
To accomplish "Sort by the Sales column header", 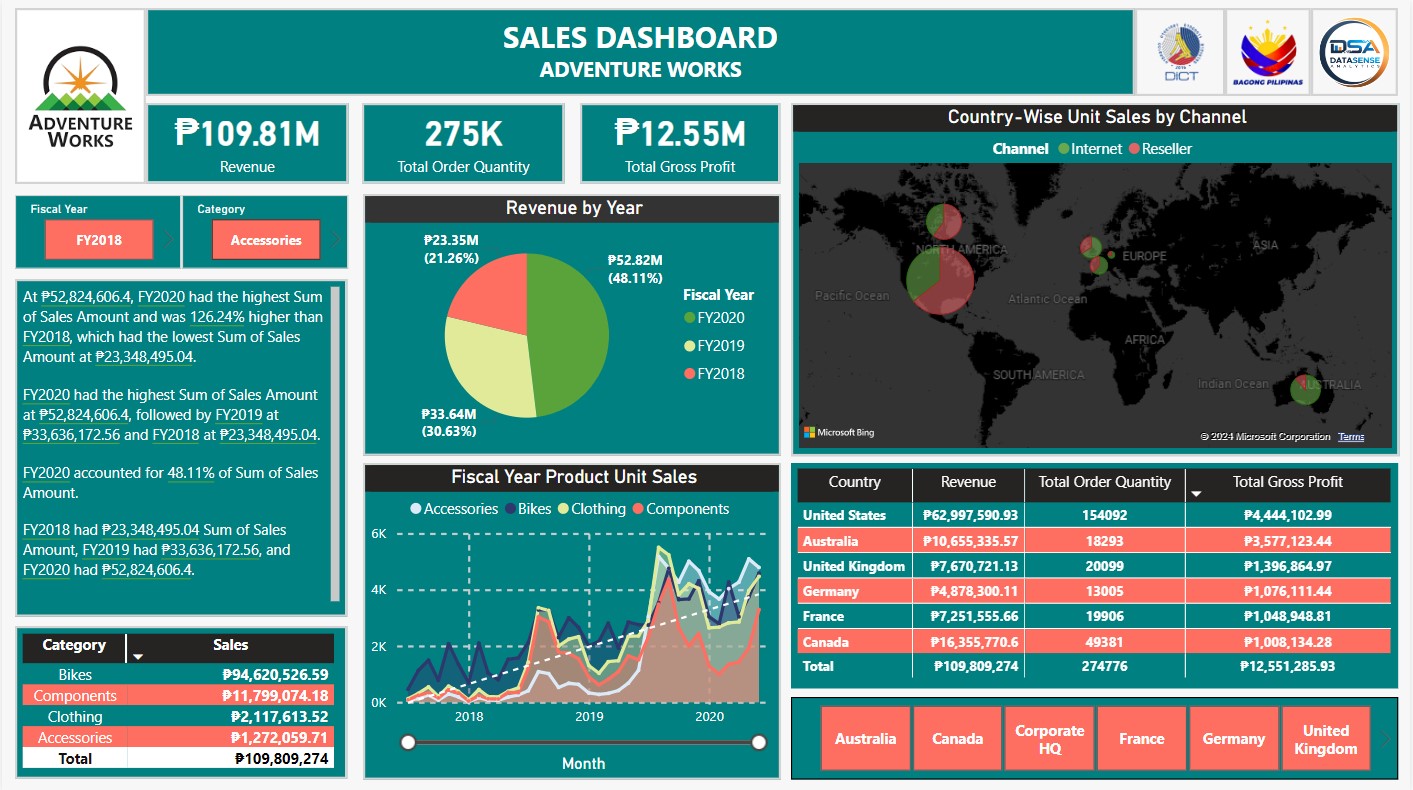I will pos(231,645).
